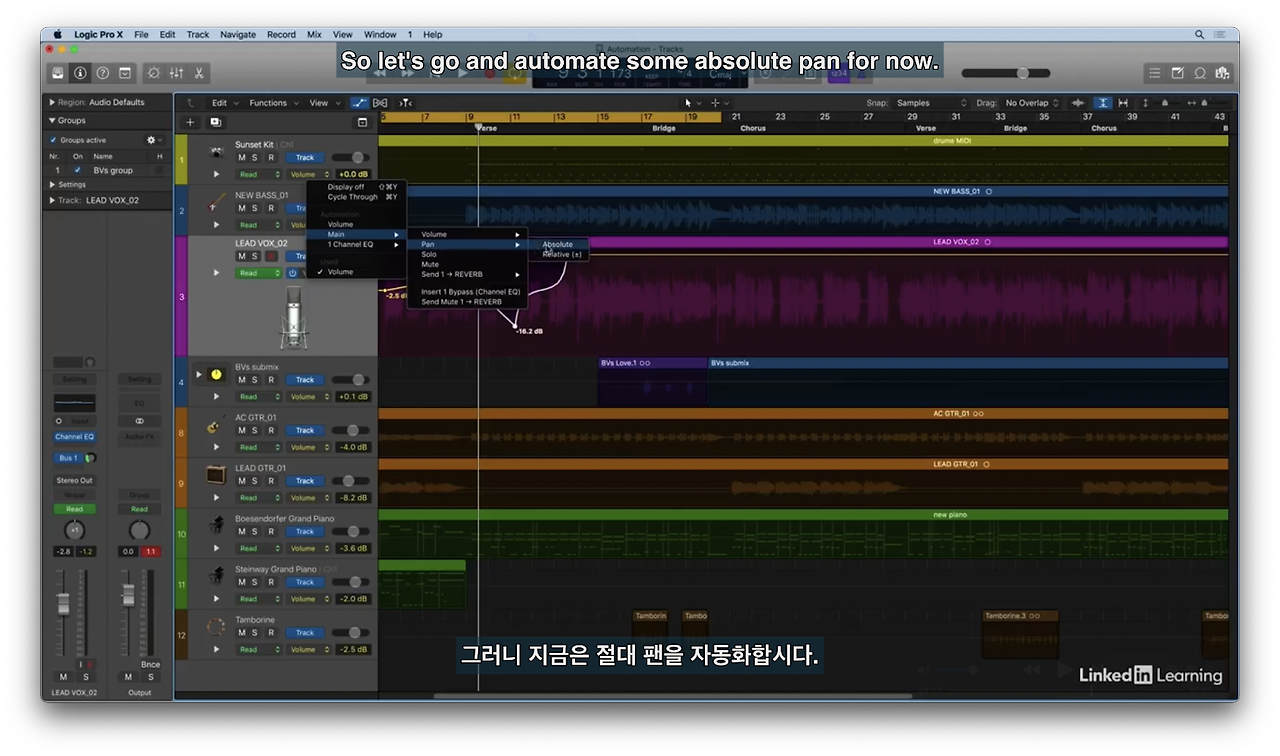Open Functions menu in tracks area
The height and width of the screenshot is (756, 1280).
272,103
